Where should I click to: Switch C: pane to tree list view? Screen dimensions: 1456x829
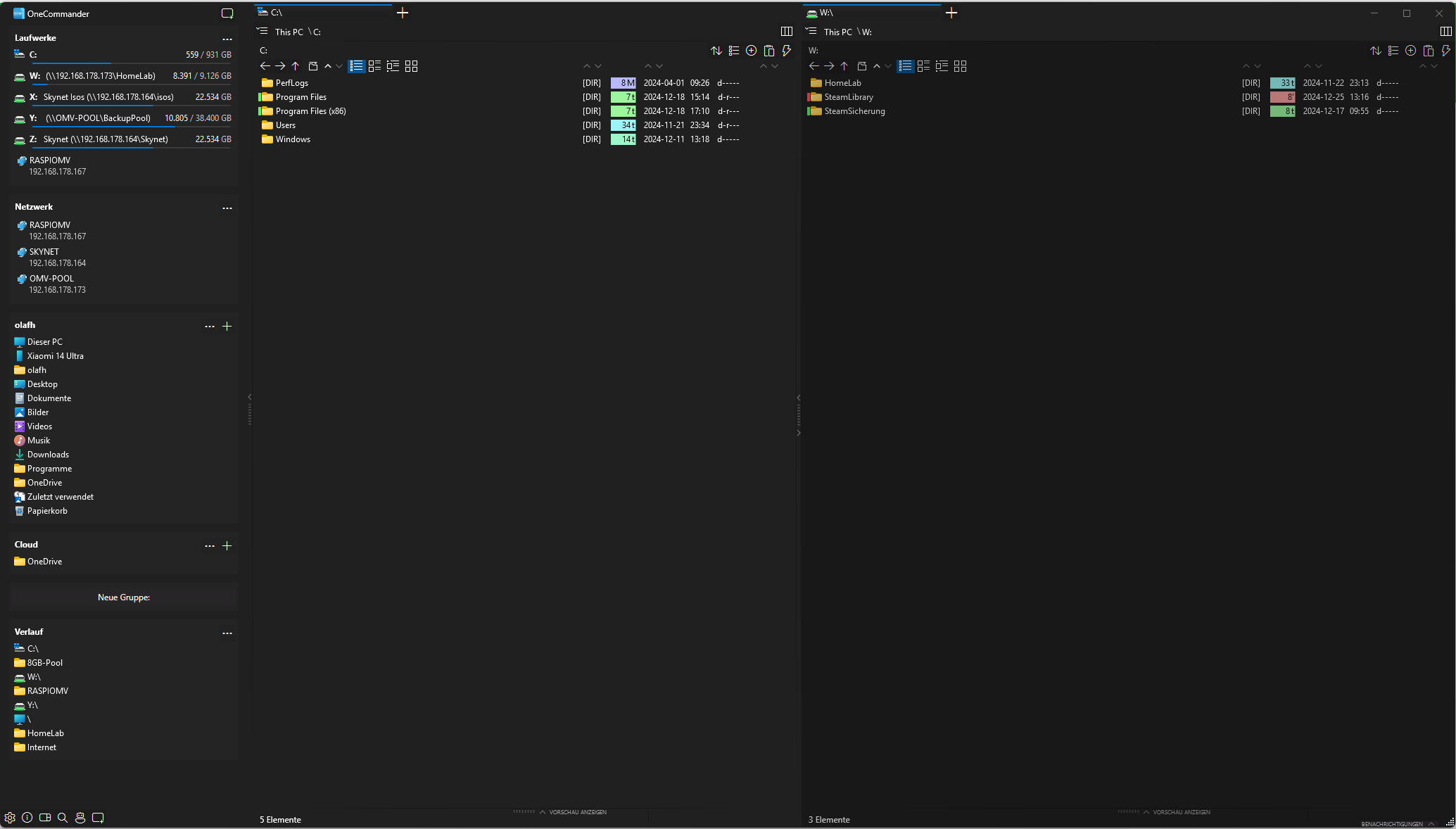point(393,66)
